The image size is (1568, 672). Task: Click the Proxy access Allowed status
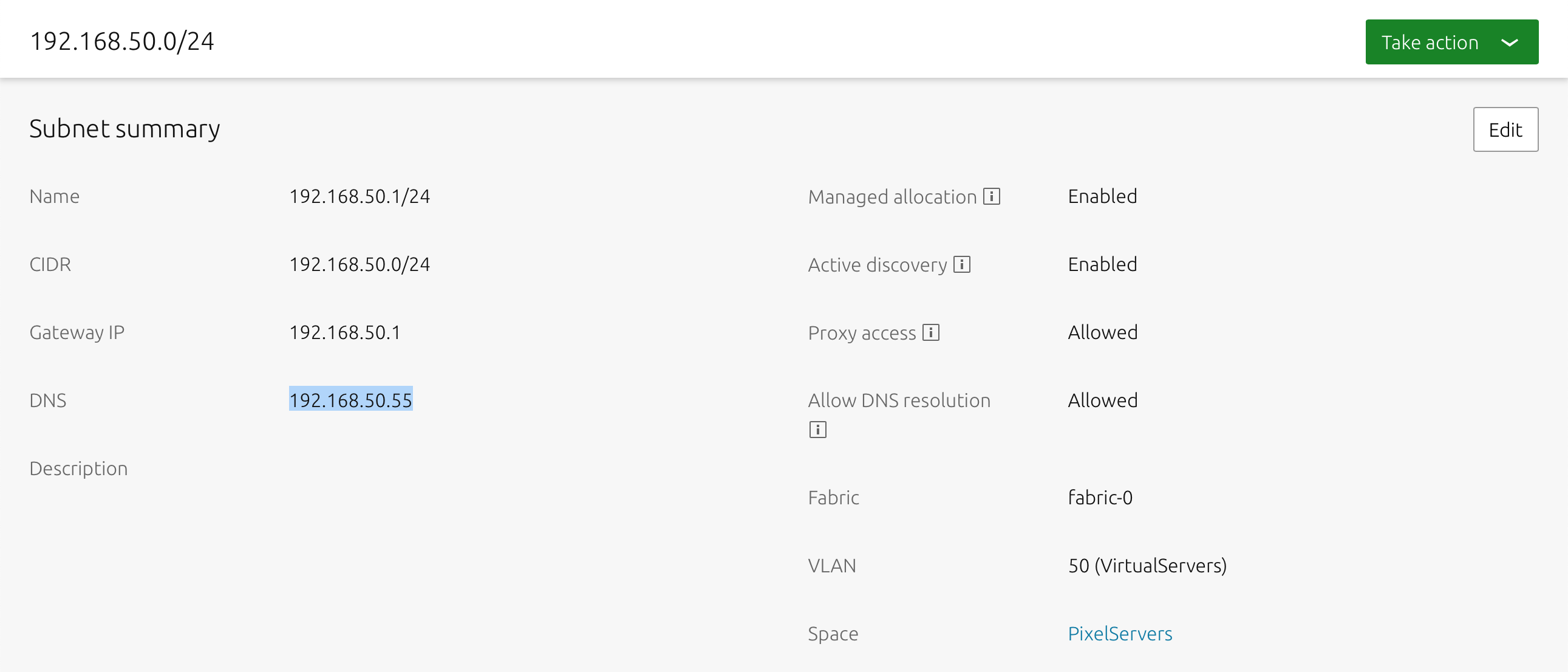tap(1102, 332)
